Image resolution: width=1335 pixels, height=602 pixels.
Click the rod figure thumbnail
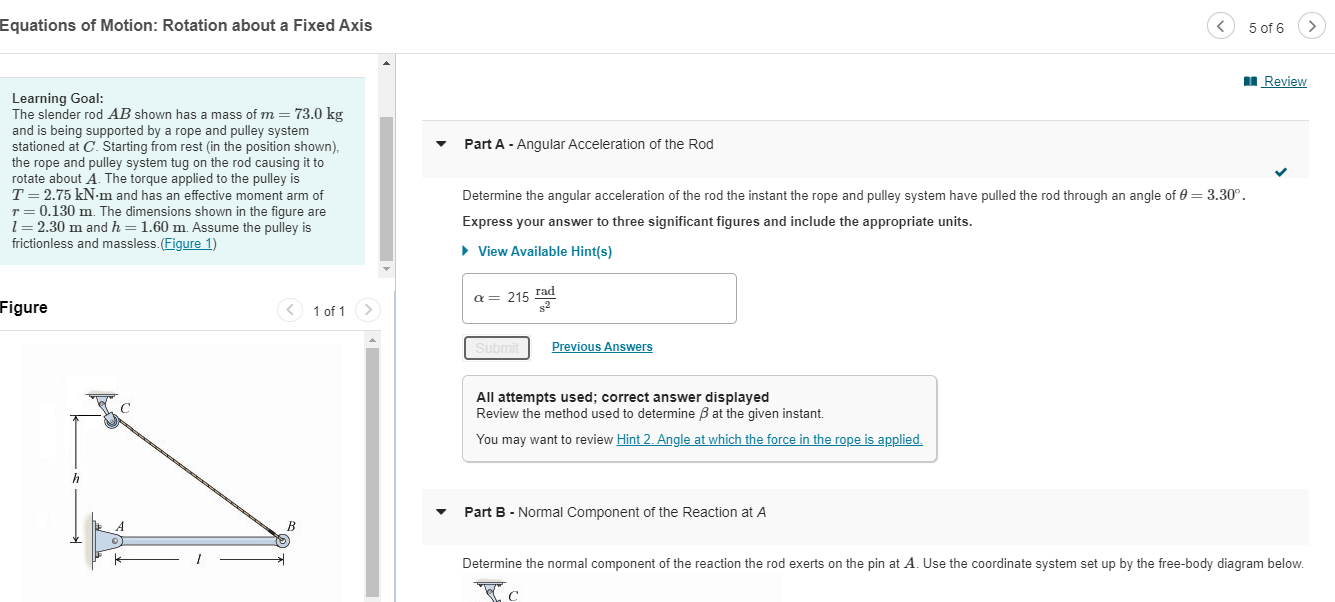(x=185, y=470)
